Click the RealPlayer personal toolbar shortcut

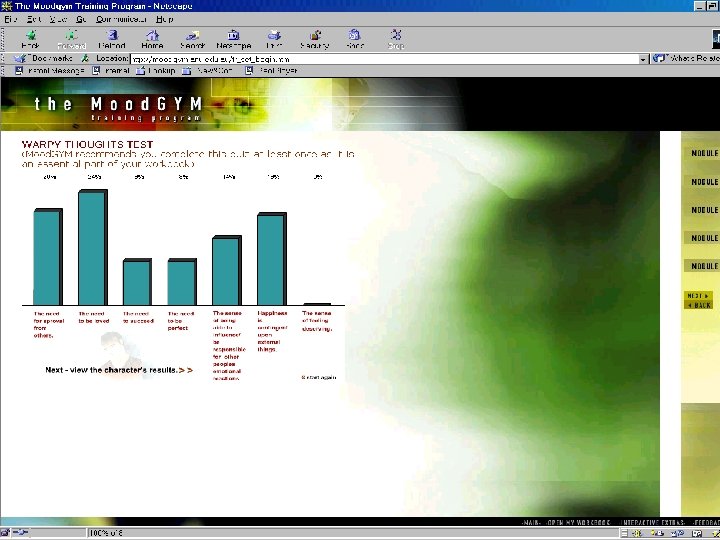pyautogui.click(x=271, y=71)
